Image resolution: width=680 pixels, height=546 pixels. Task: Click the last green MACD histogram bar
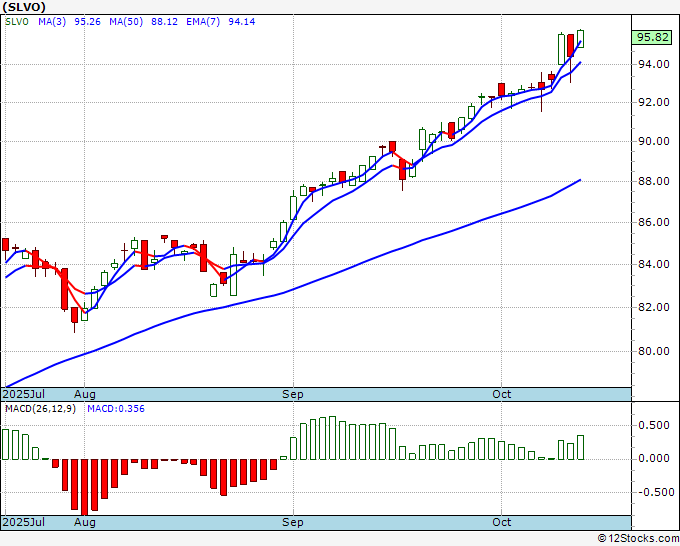click(580, 448)
